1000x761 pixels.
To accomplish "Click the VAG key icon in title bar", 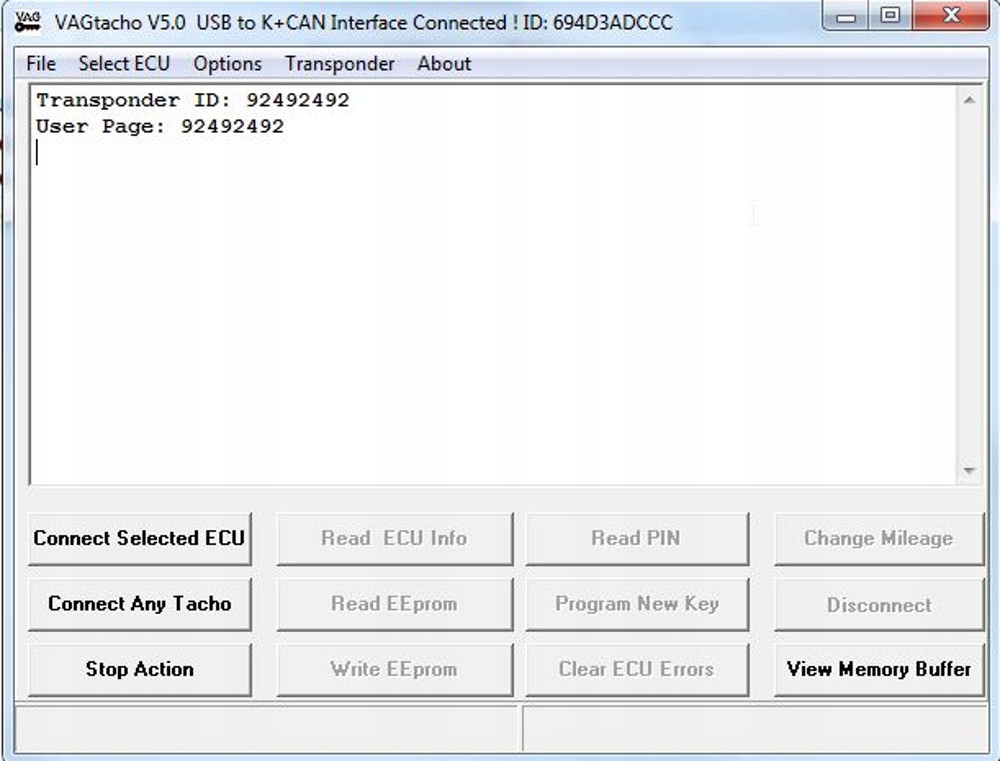I will 27,22.
